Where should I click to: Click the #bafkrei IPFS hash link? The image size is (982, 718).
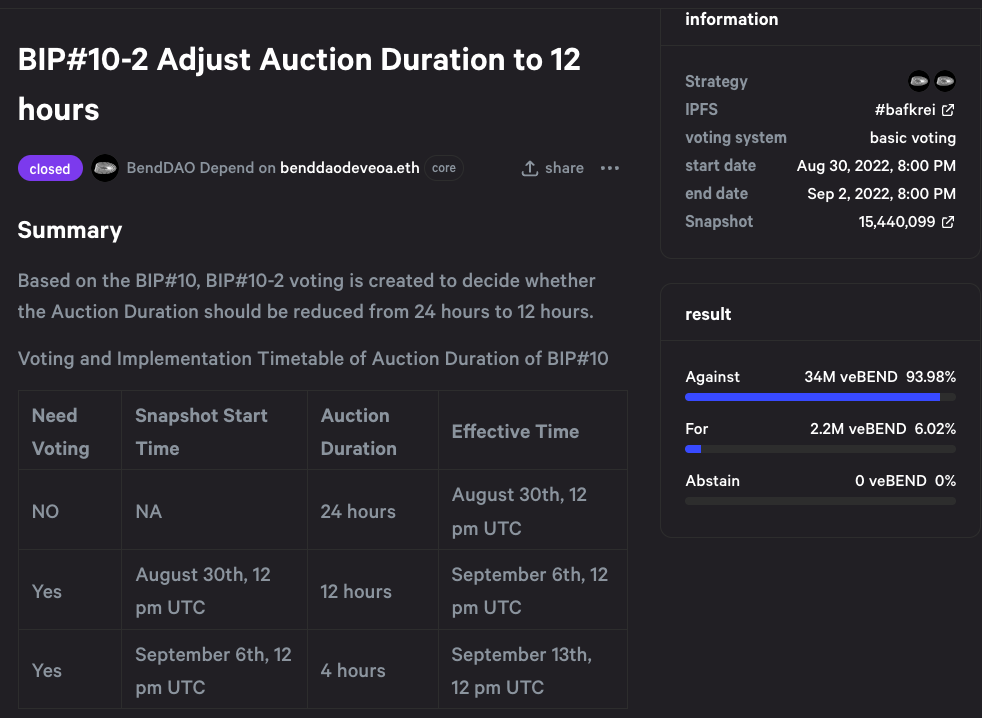[x=904, y=110]
